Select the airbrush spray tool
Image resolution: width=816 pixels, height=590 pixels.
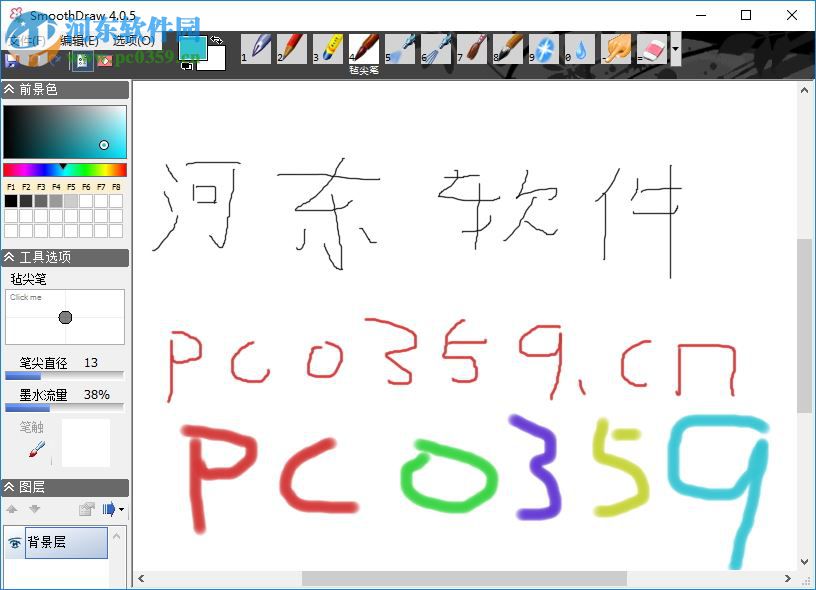(400, 46)
